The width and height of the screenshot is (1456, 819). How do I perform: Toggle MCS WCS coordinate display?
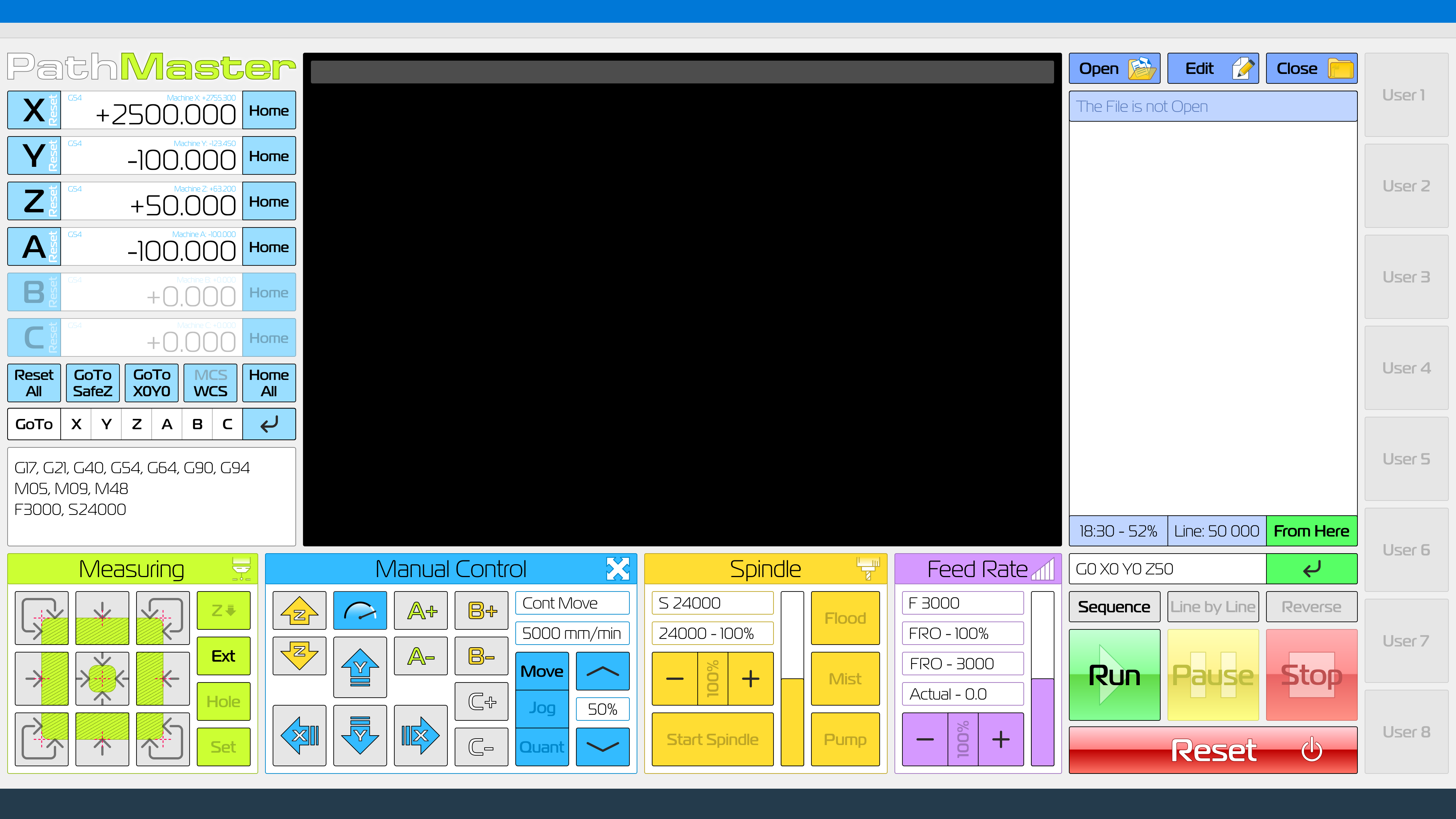210,383
